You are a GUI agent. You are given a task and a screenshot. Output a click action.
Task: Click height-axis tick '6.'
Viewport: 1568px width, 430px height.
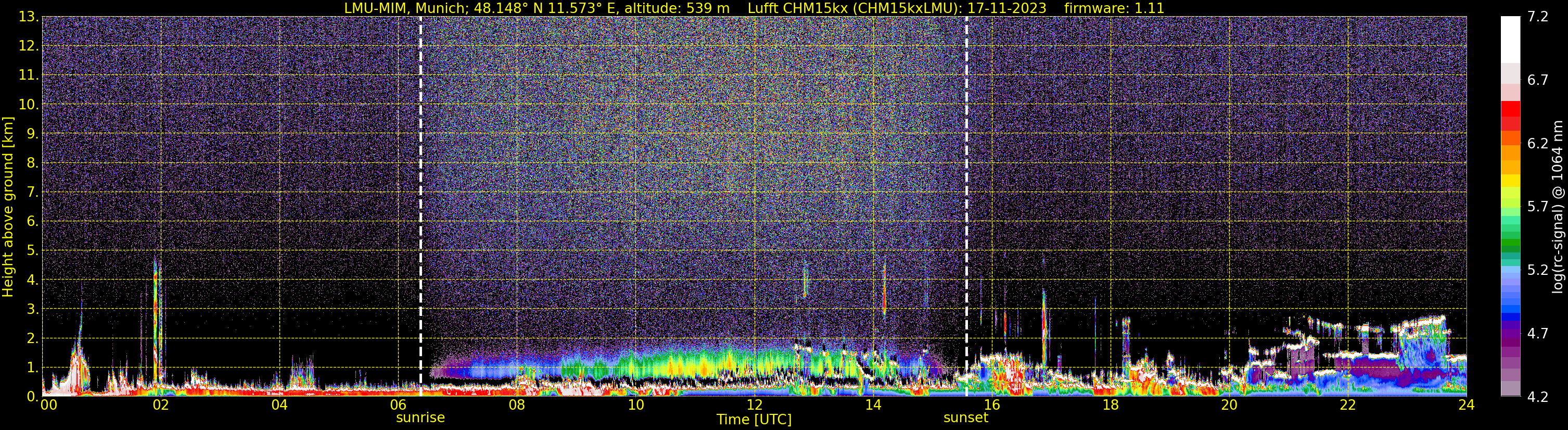click(33, 222)
